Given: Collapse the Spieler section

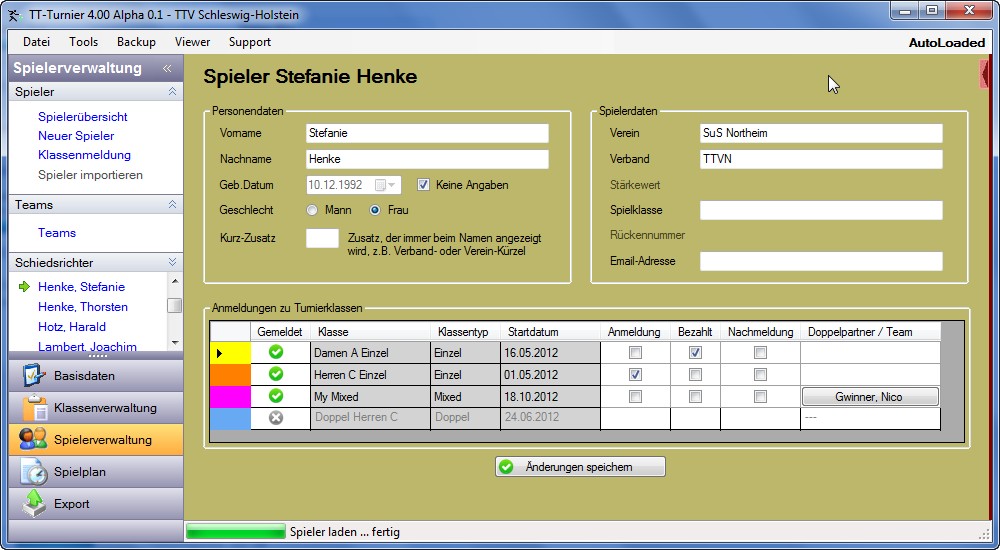Looking at the screenshot, I should click(x=172, y=92).
